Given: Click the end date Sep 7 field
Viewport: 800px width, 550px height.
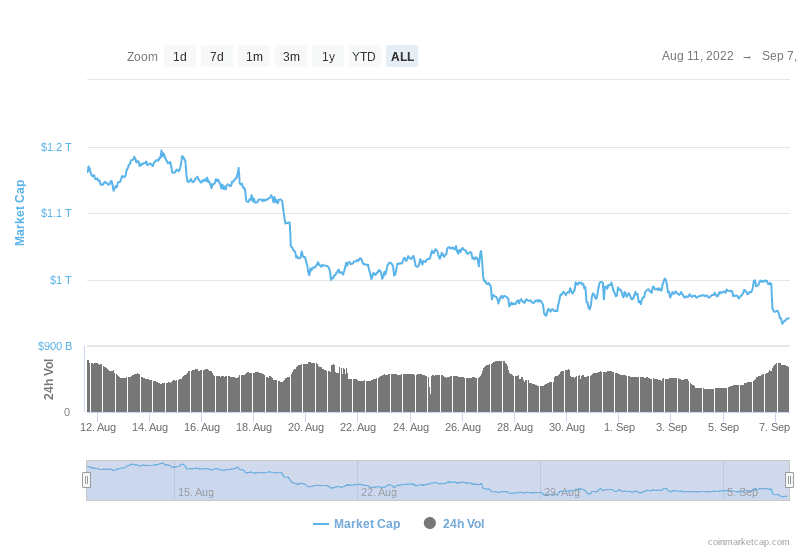Looking at the screenshot, I should pos(779,56).
